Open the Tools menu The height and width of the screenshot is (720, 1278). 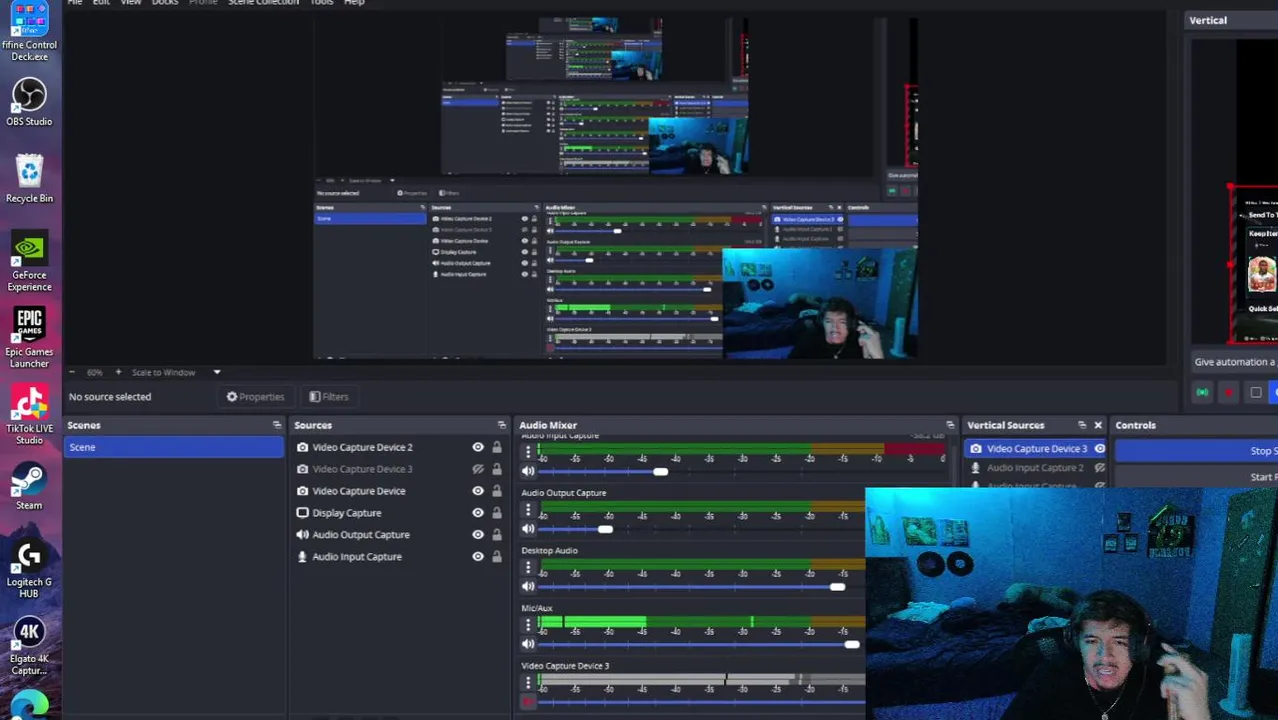(x=321, y=2)
